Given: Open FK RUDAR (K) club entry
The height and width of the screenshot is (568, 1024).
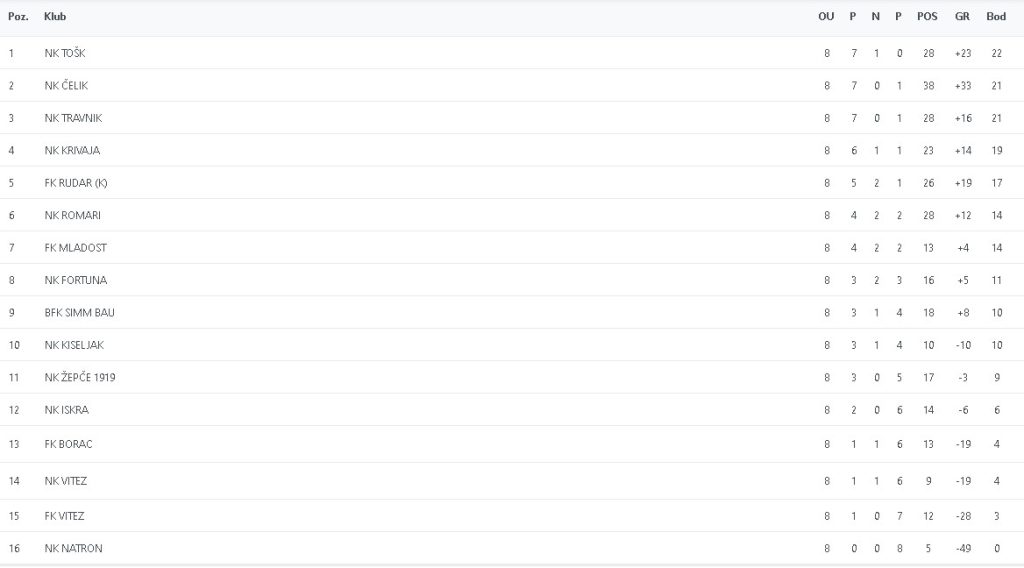Looking at the screenshot, I should (75, 183).
